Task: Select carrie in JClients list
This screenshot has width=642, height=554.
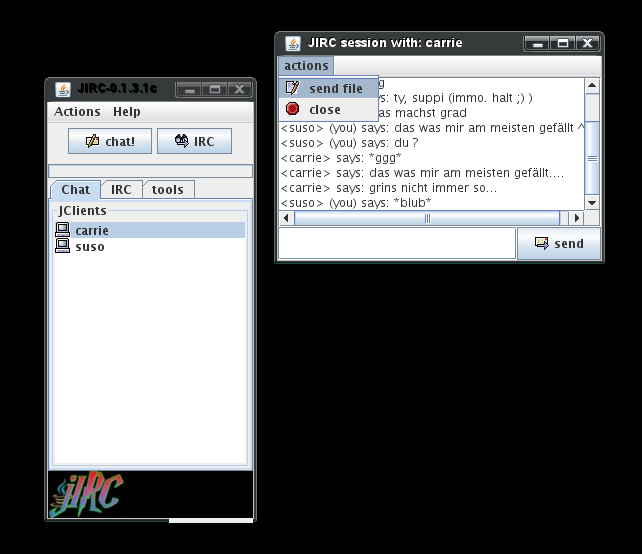Action: [x=149, y=230]
